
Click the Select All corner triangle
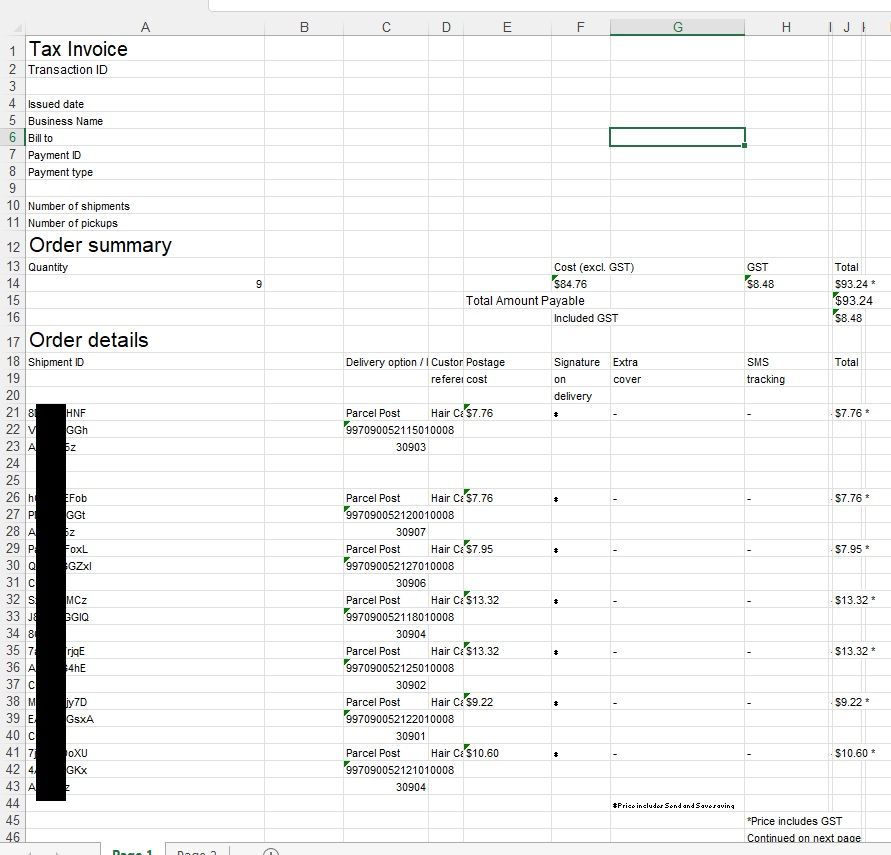pyautogui.click(x=17, y=28)
